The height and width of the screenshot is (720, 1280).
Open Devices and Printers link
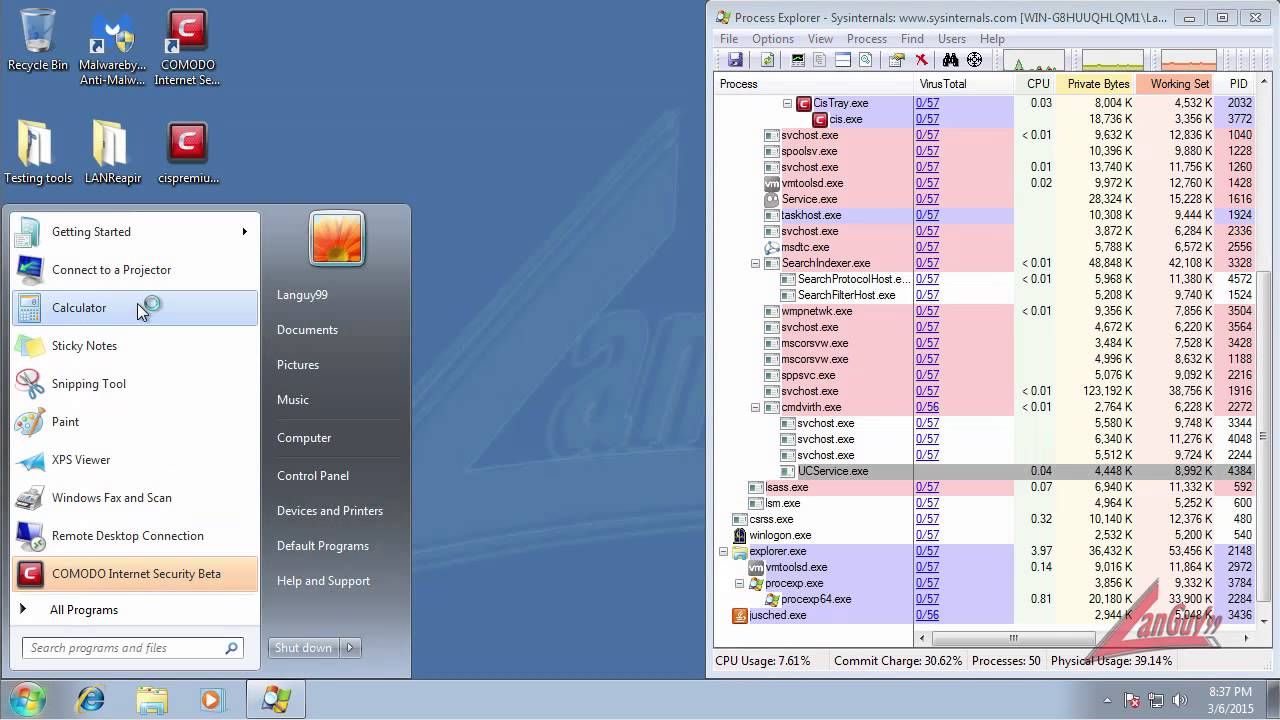330,511
